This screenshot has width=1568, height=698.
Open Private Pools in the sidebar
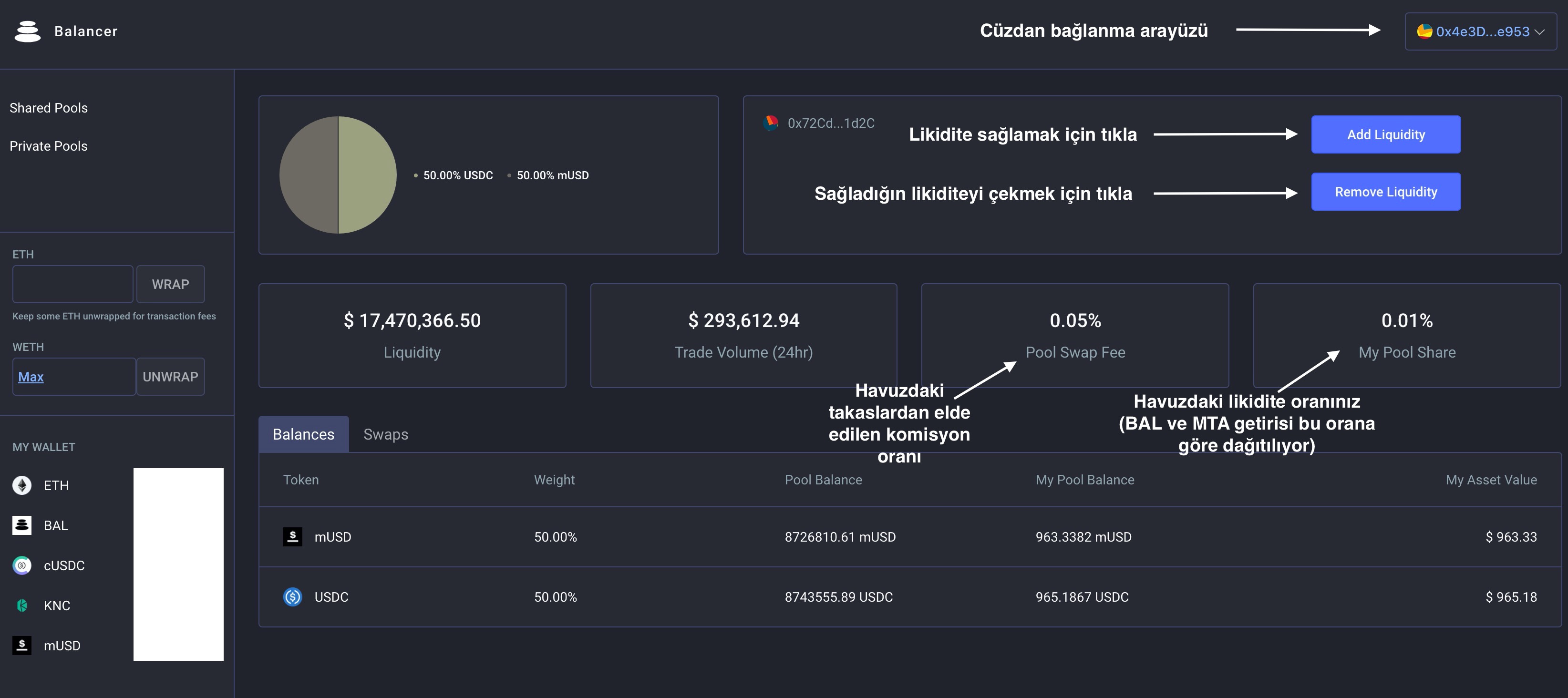point(49,146)
